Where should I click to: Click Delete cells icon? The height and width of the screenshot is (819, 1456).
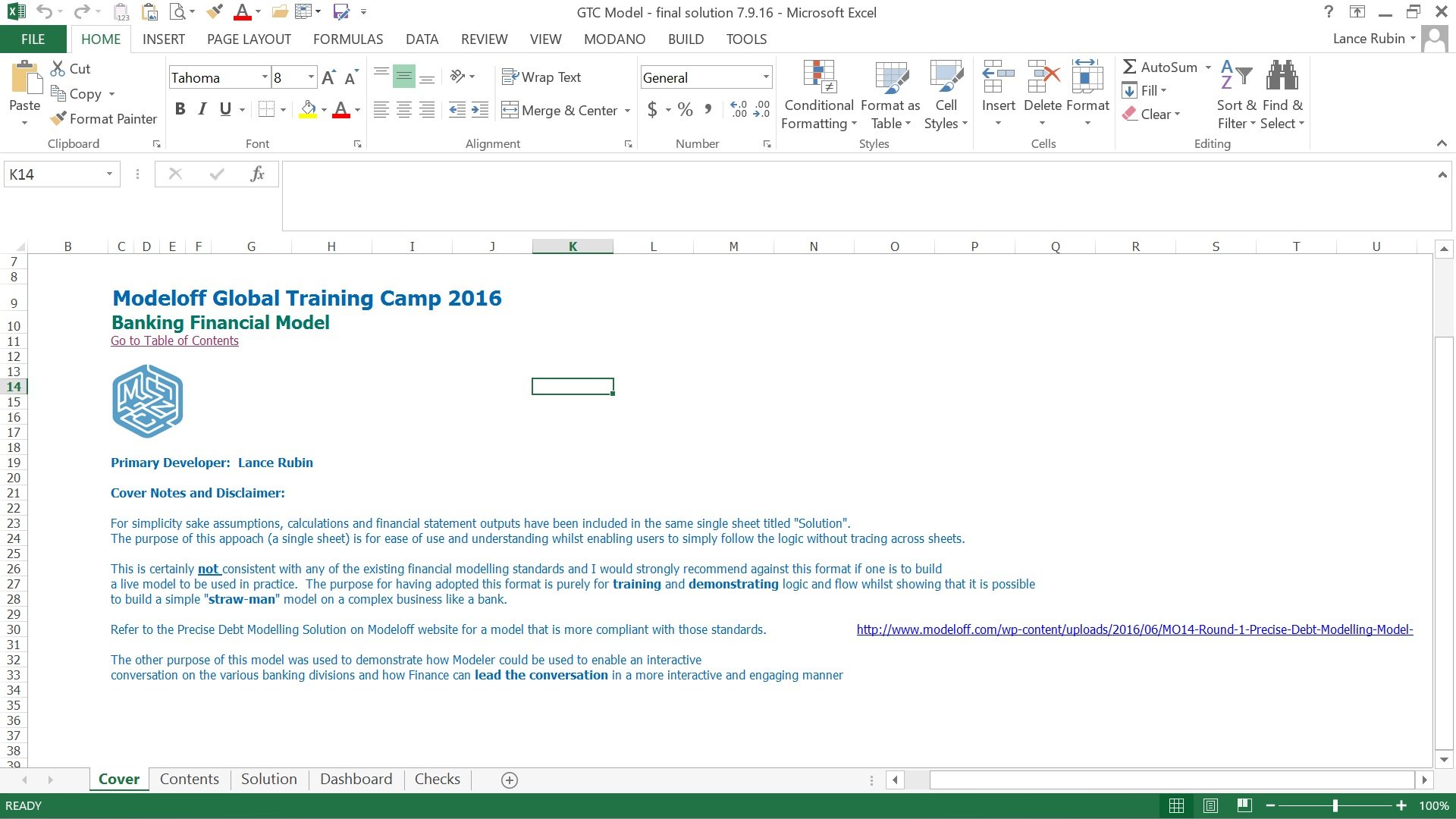(1043, 76)
